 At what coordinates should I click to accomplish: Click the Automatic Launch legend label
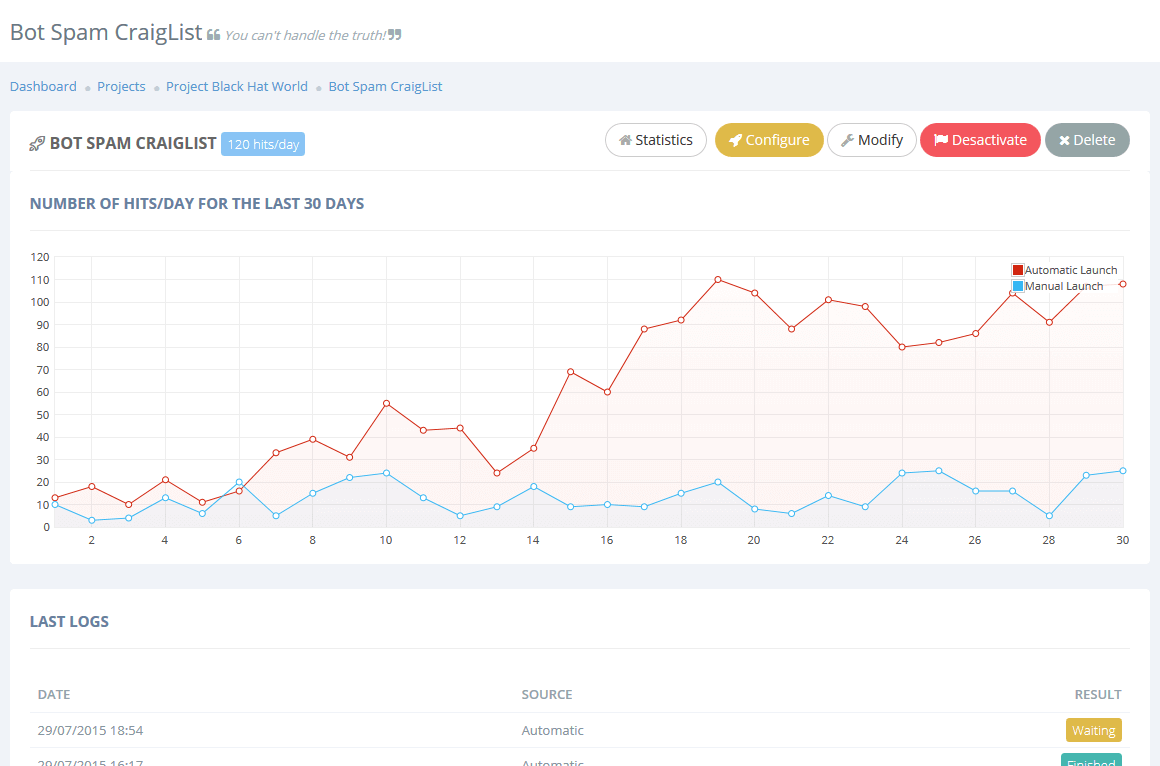[x=1070, y=270]
